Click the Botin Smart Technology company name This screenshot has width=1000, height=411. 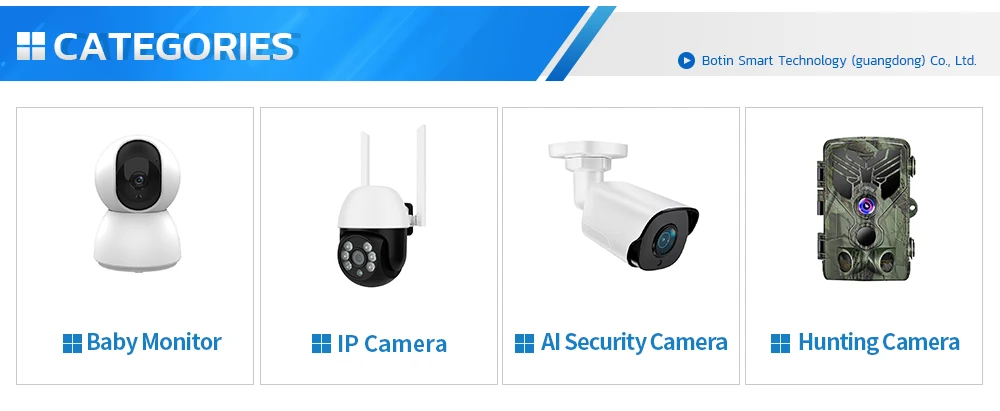coord(839,61)
